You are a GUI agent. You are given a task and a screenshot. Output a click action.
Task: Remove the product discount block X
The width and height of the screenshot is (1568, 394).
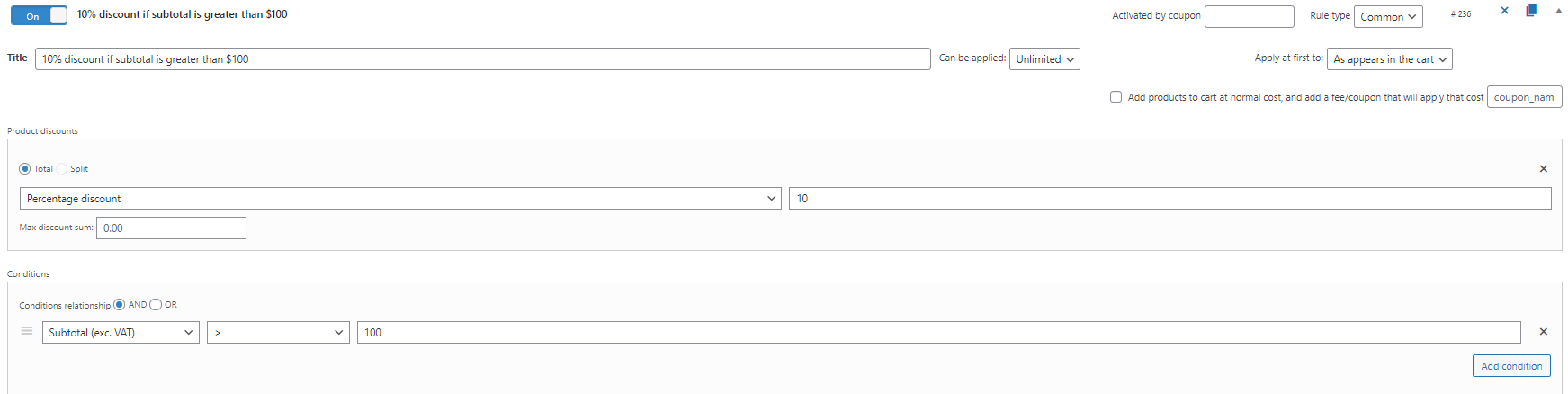click(x=1544, y=168)
